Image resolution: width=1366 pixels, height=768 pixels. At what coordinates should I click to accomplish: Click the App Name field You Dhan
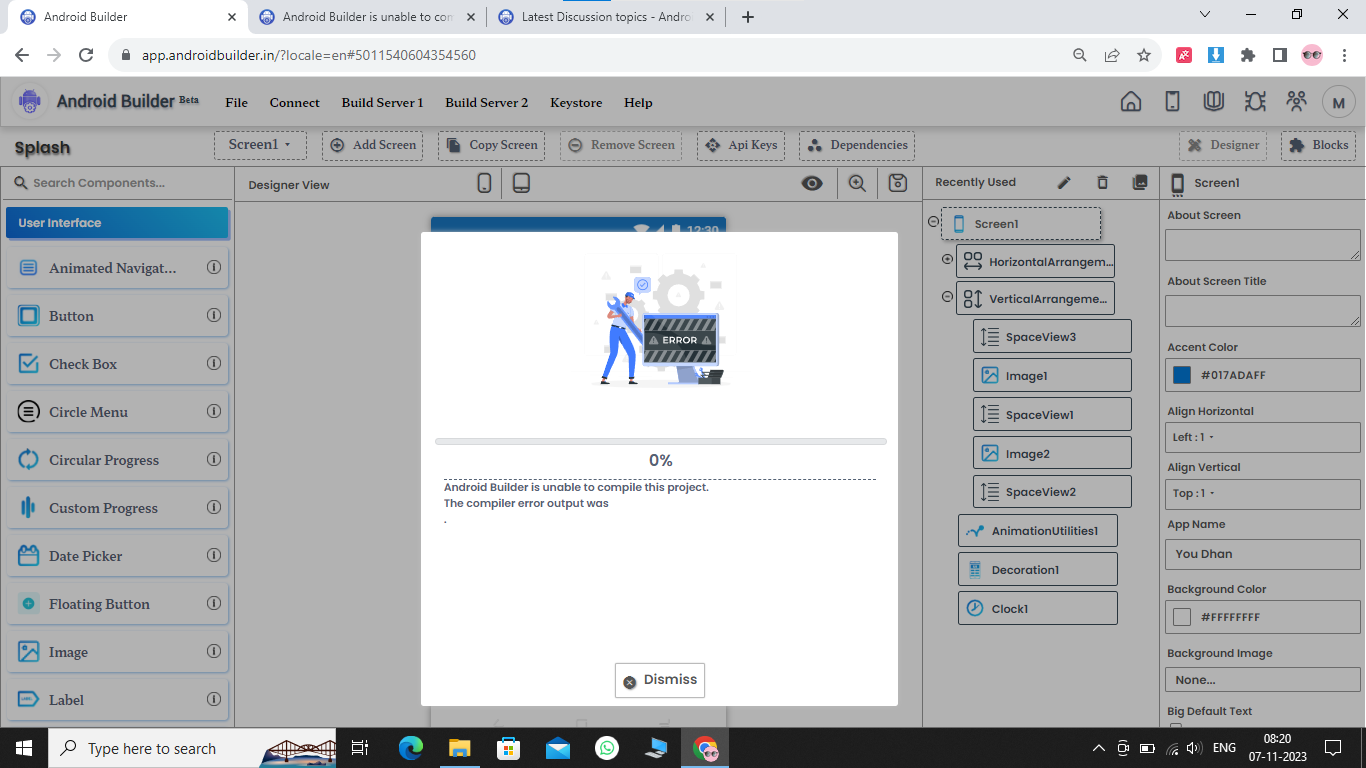1262,554
